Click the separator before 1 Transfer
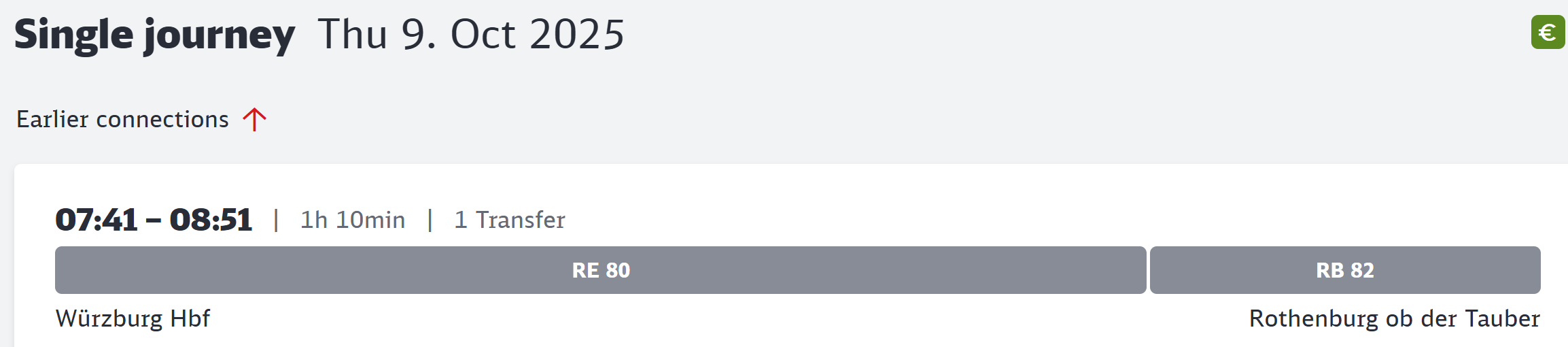The image size is (1568, 347). 430,220
